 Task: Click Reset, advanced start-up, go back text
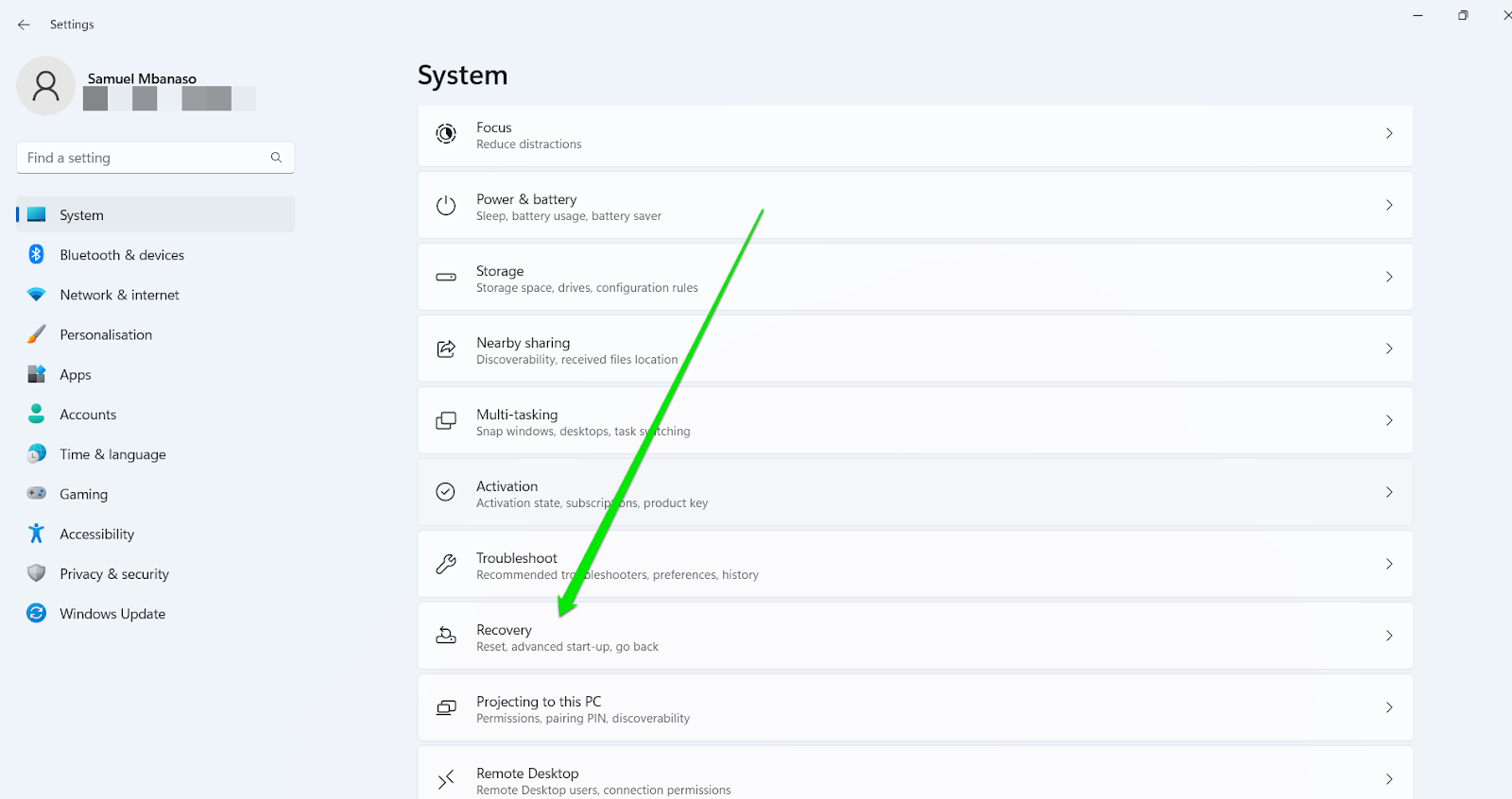567,647
